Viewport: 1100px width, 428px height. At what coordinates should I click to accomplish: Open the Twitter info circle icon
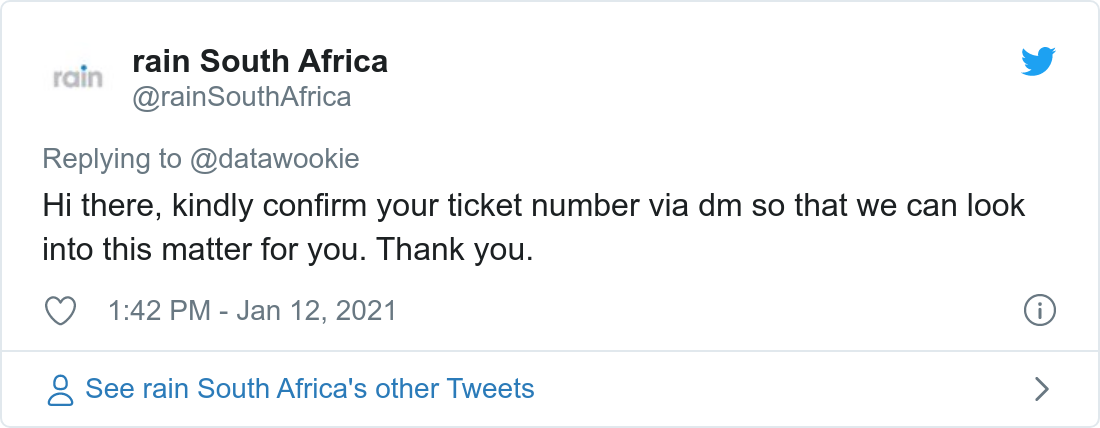click(1040, 311)
